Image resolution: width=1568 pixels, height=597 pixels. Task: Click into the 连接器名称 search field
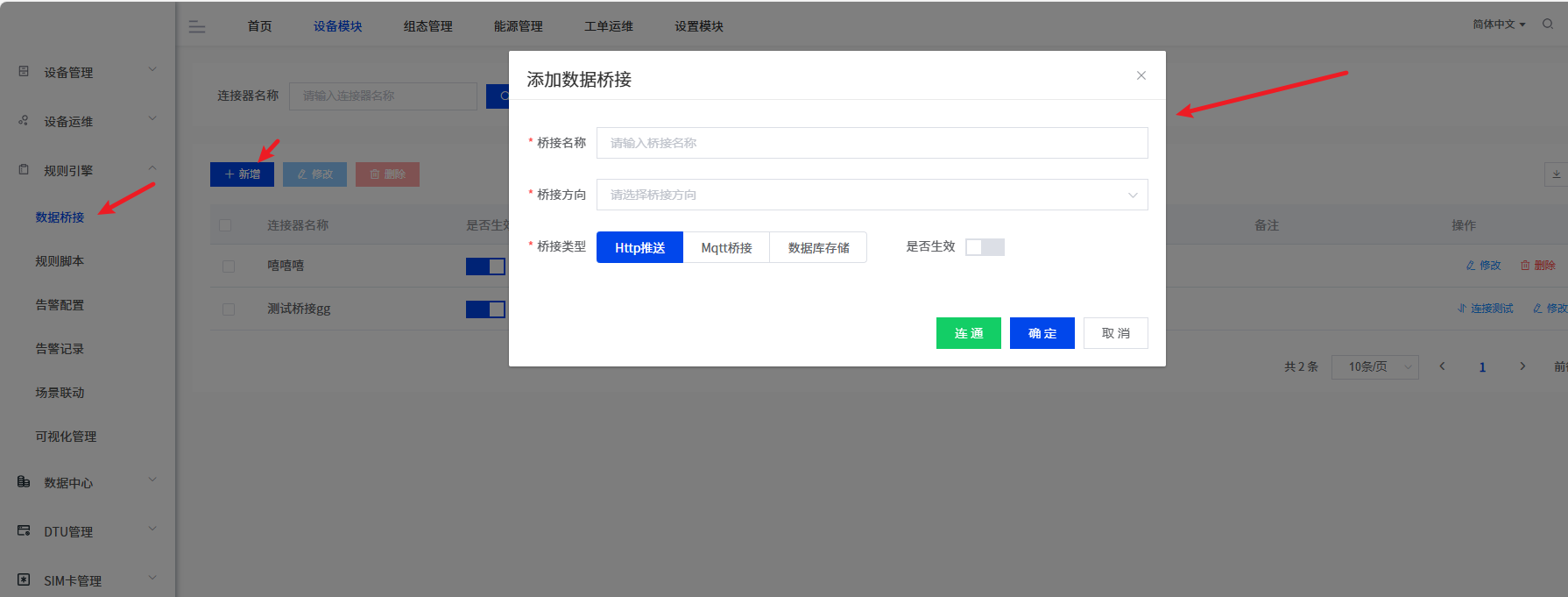(x=383, y=96)
